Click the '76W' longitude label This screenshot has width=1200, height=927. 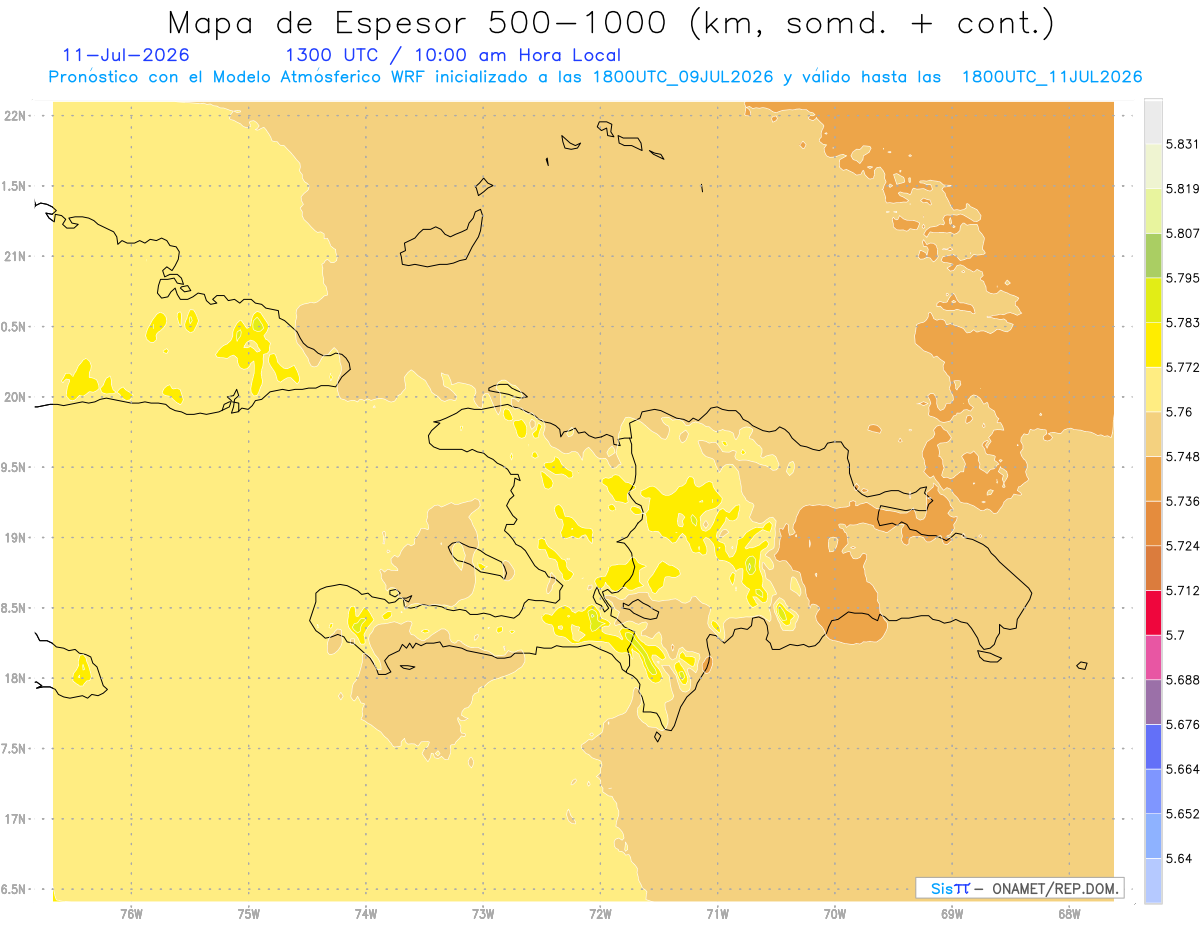131,914
